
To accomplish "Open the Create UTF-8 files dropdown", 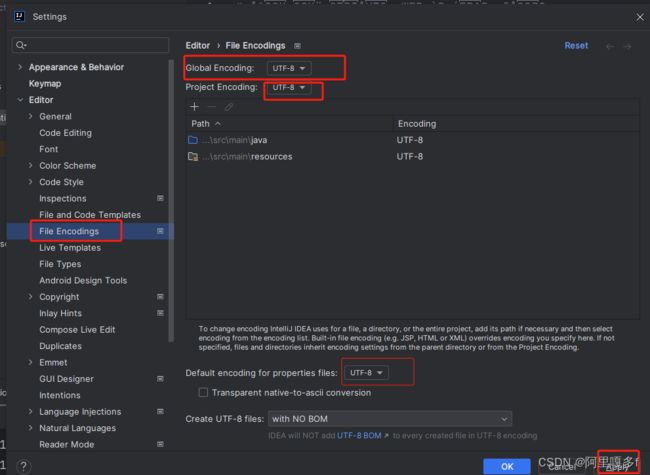I will (x=390, y=419).
